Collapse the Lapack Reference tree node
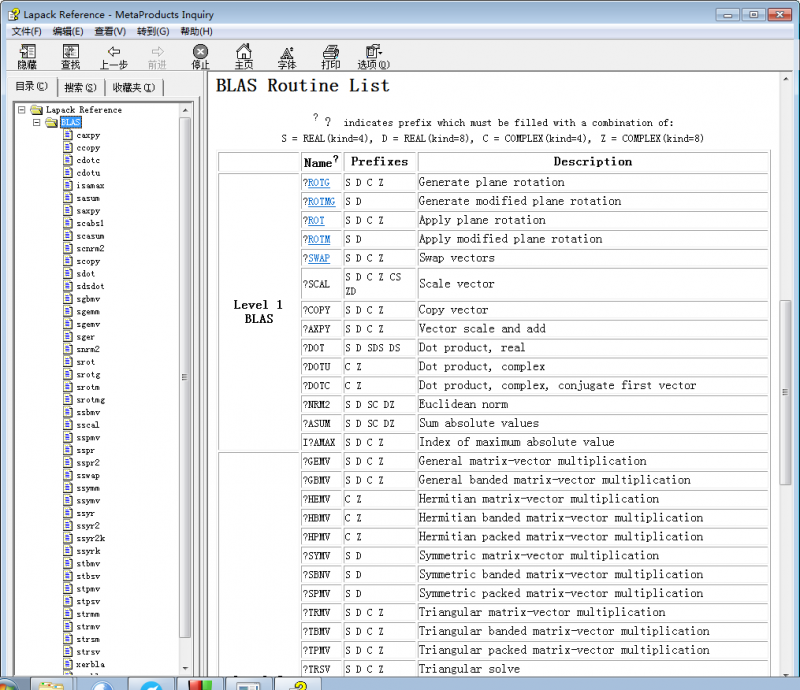The width and height of the screenshot is (800, 690). click(x=23, y=110)
